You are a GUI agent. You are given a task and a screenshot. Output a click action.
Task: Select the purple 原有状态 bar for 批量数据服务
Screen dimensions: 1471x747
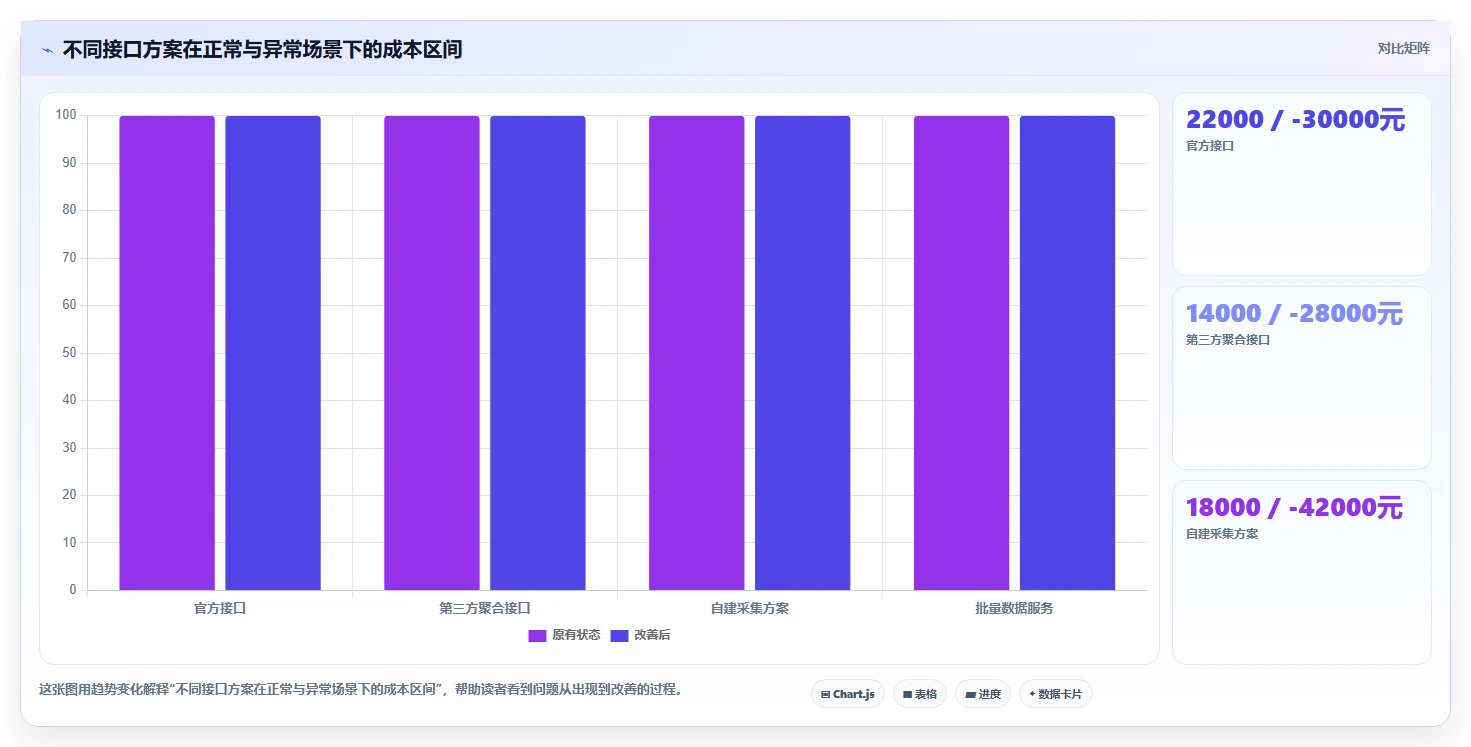tap(962, 353)
